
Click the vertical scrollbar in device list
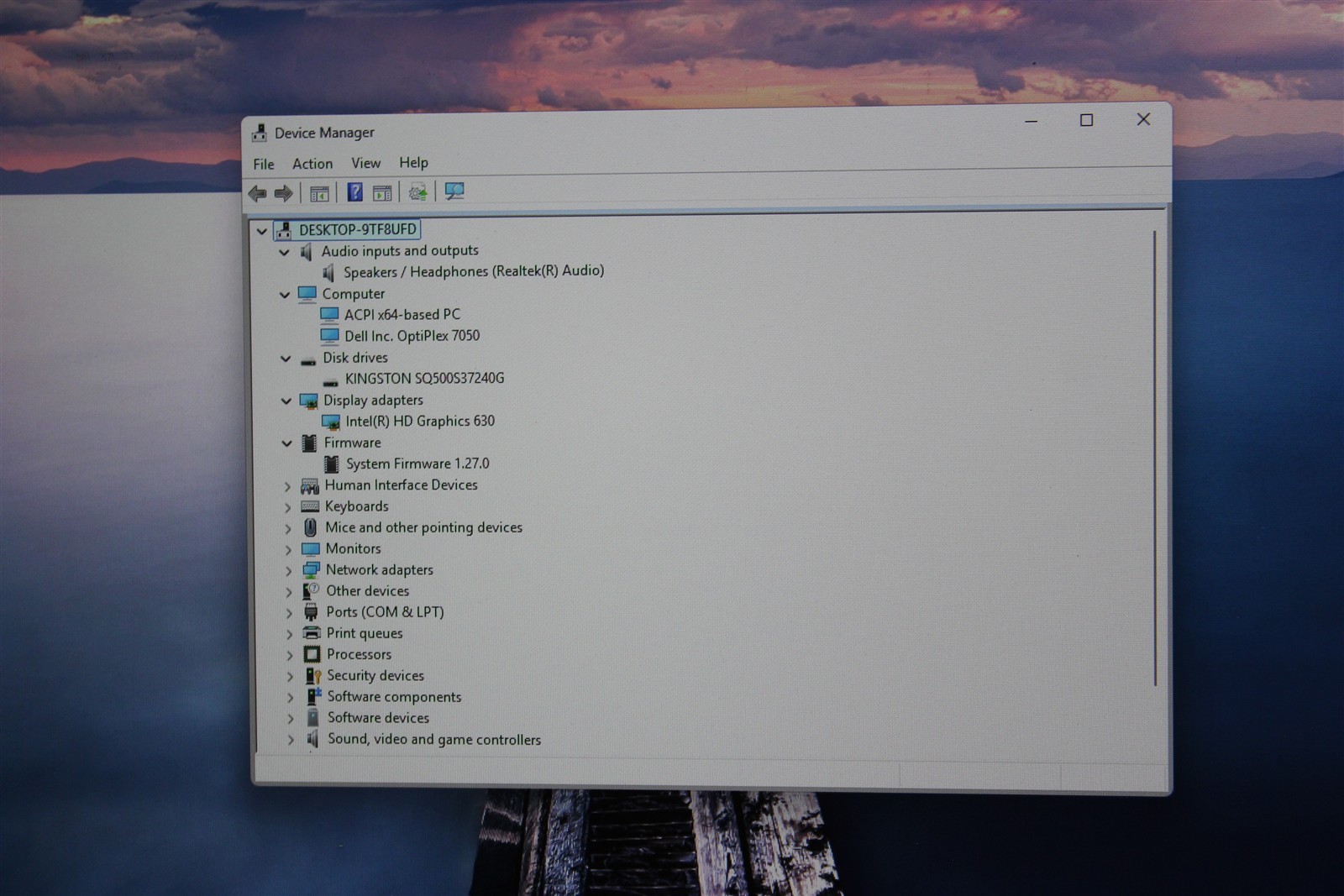coord(1155,458)
